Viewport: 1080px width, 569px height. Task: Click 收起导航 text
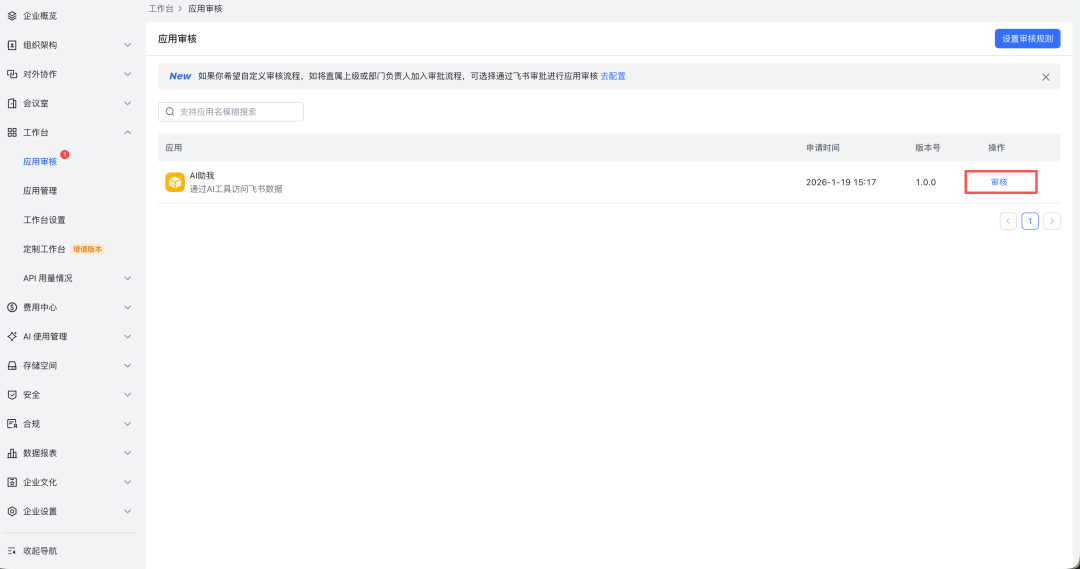click(40, 551)
